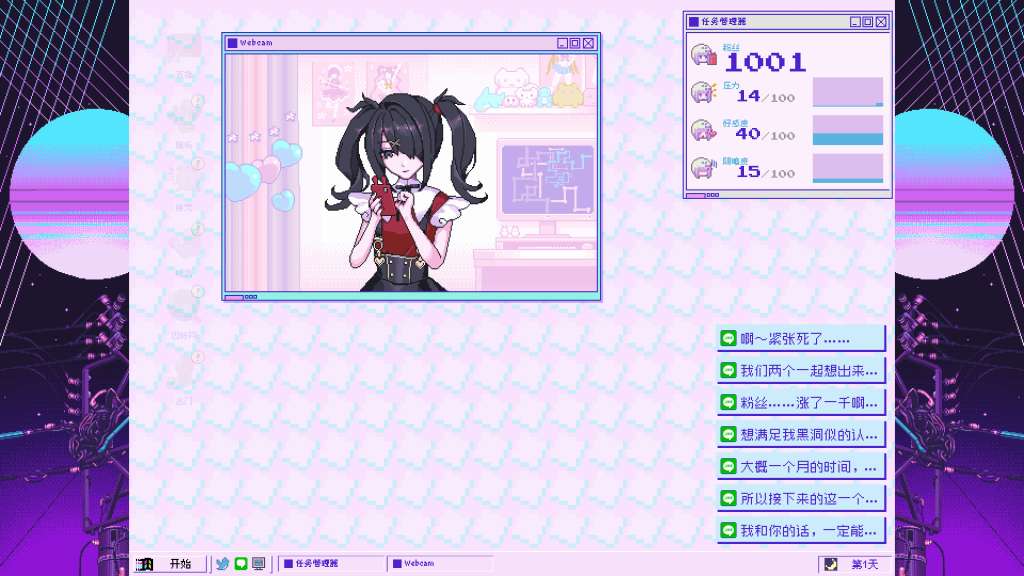Open the 开始 start menu

coord(171,564)
